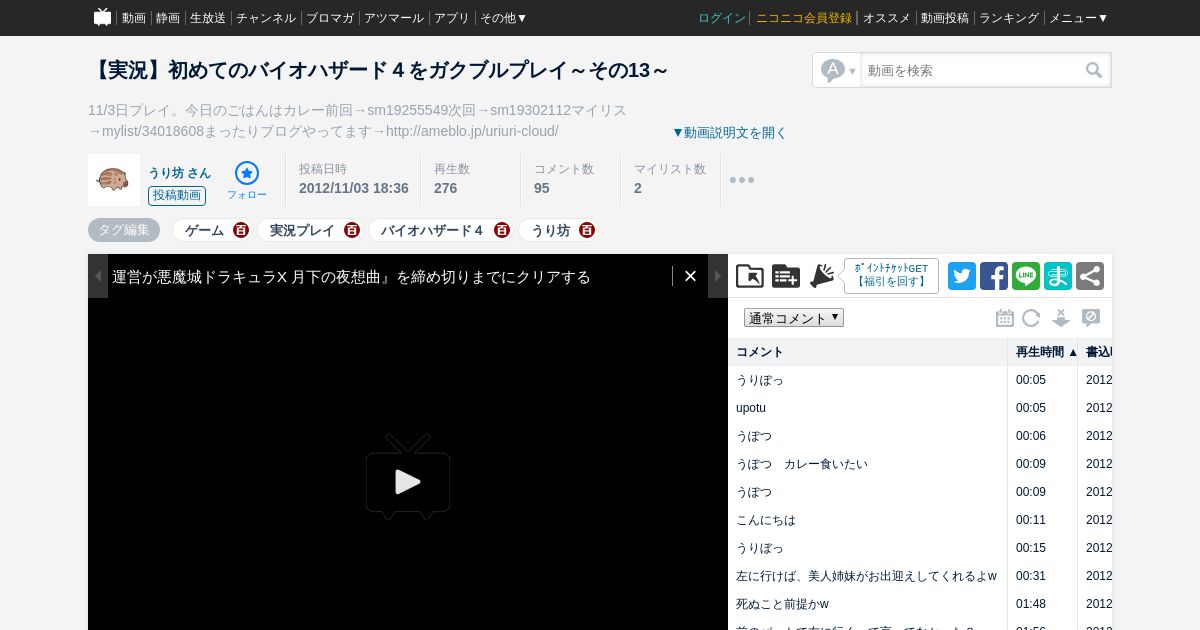Open the ランキング page
This screenshot has height=630, width=1200.
[1009, 18]
